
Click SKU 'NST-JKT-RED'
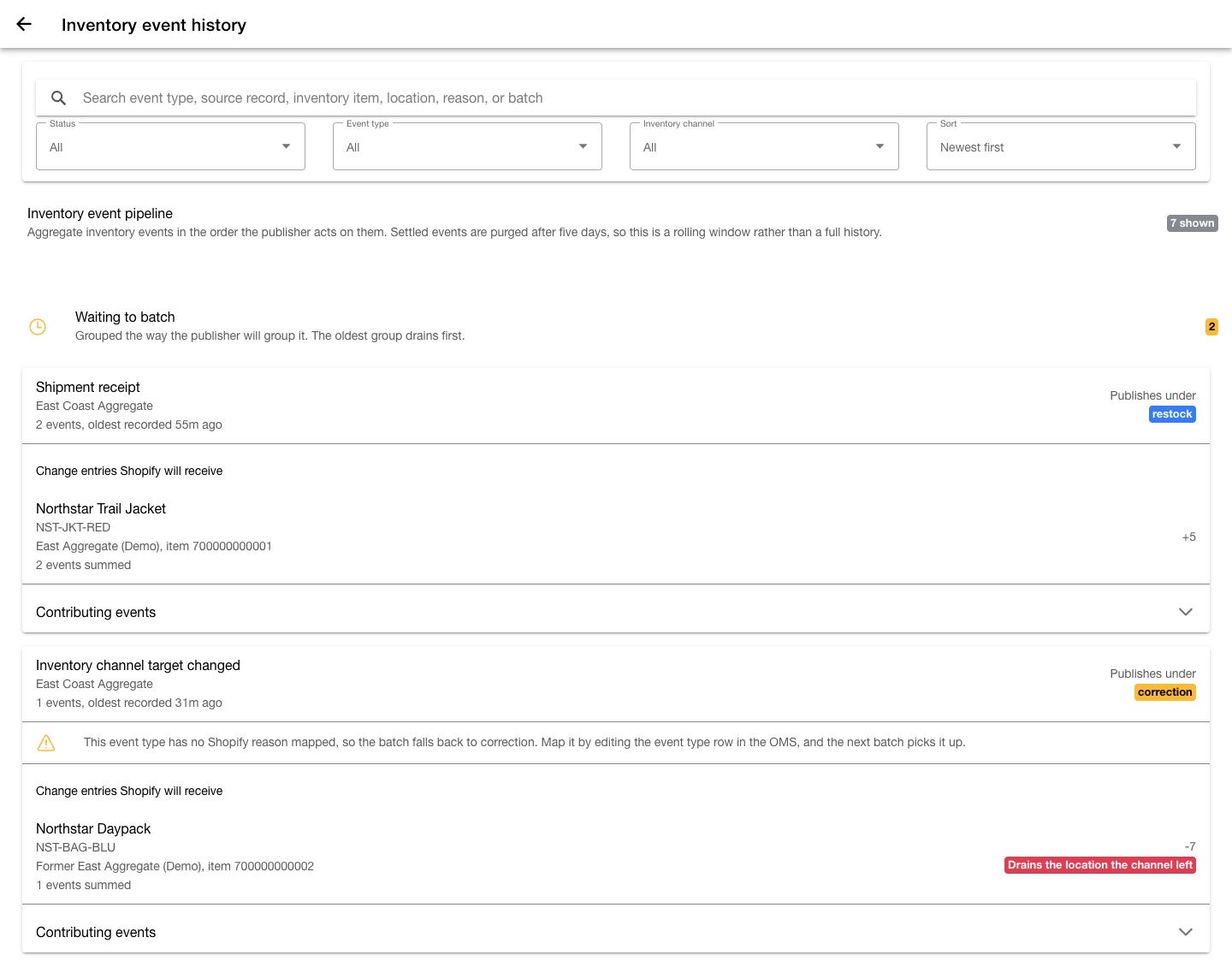(x=73, y=527)
